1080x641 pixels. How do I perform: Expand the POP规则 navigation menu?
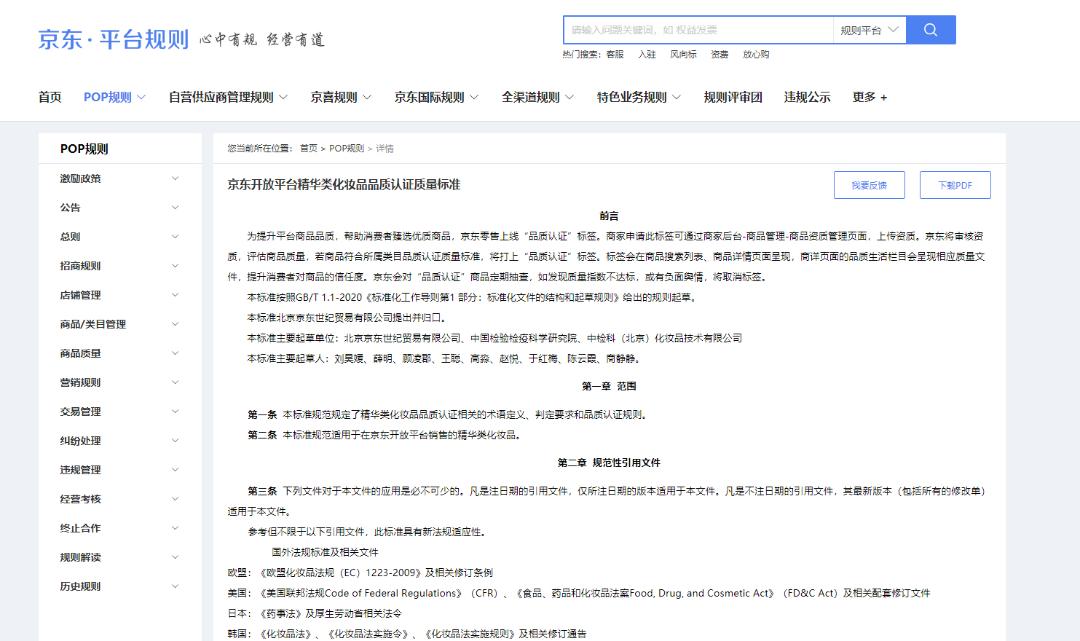coord(114,97)
